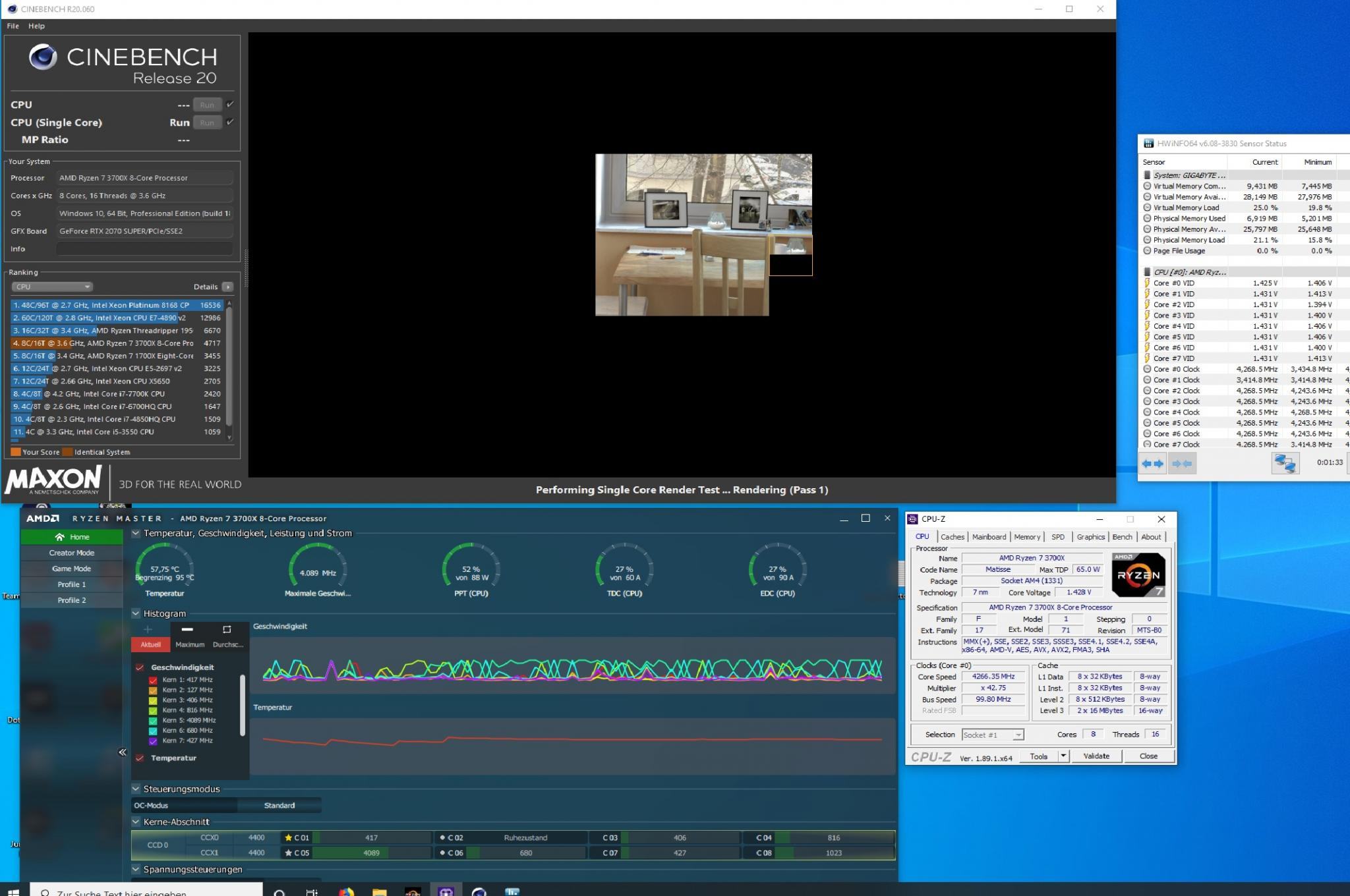Click the histogram zoom-out minus icon

pyautogui.click(x=187, y=629)
